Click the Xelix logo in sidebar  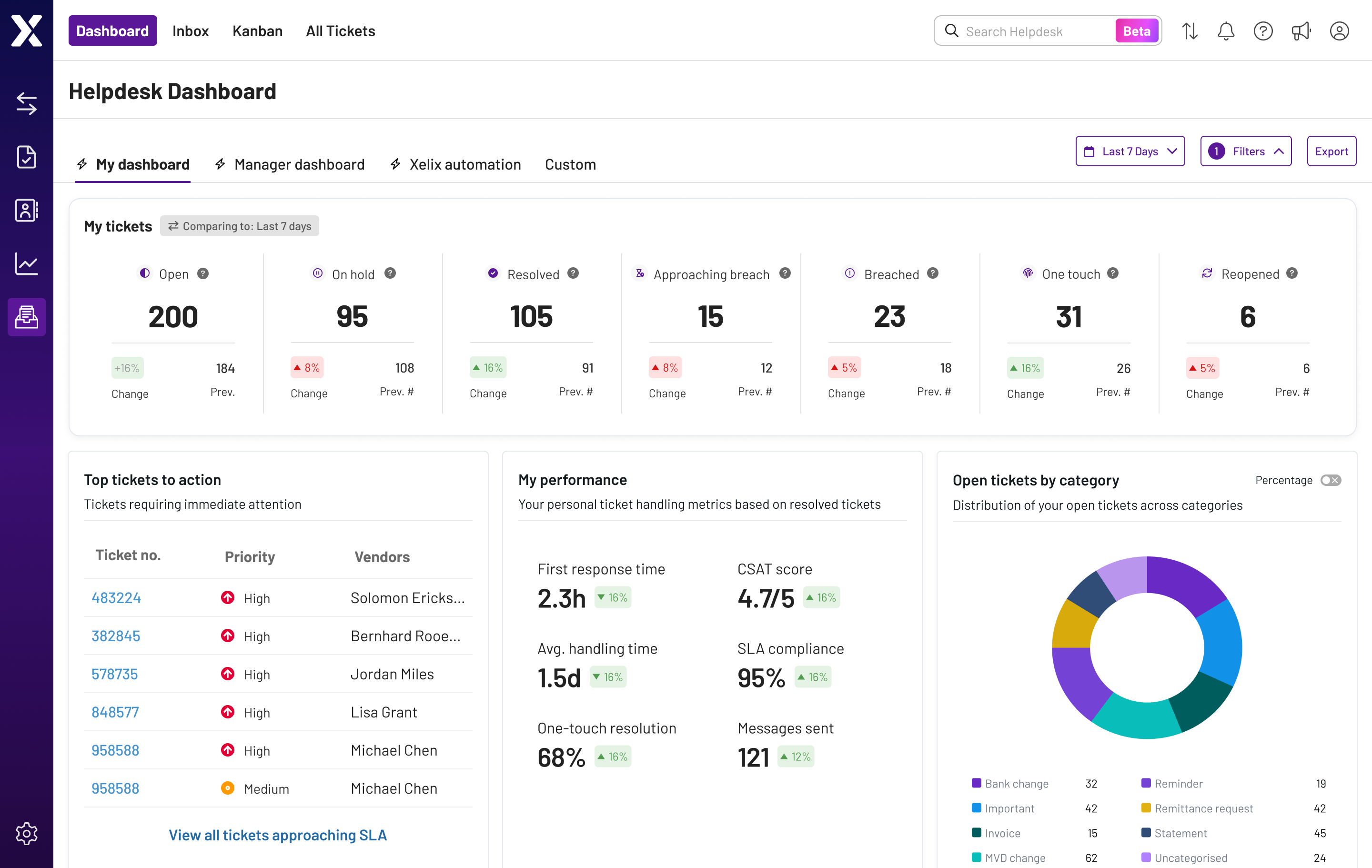click(26, 31)
